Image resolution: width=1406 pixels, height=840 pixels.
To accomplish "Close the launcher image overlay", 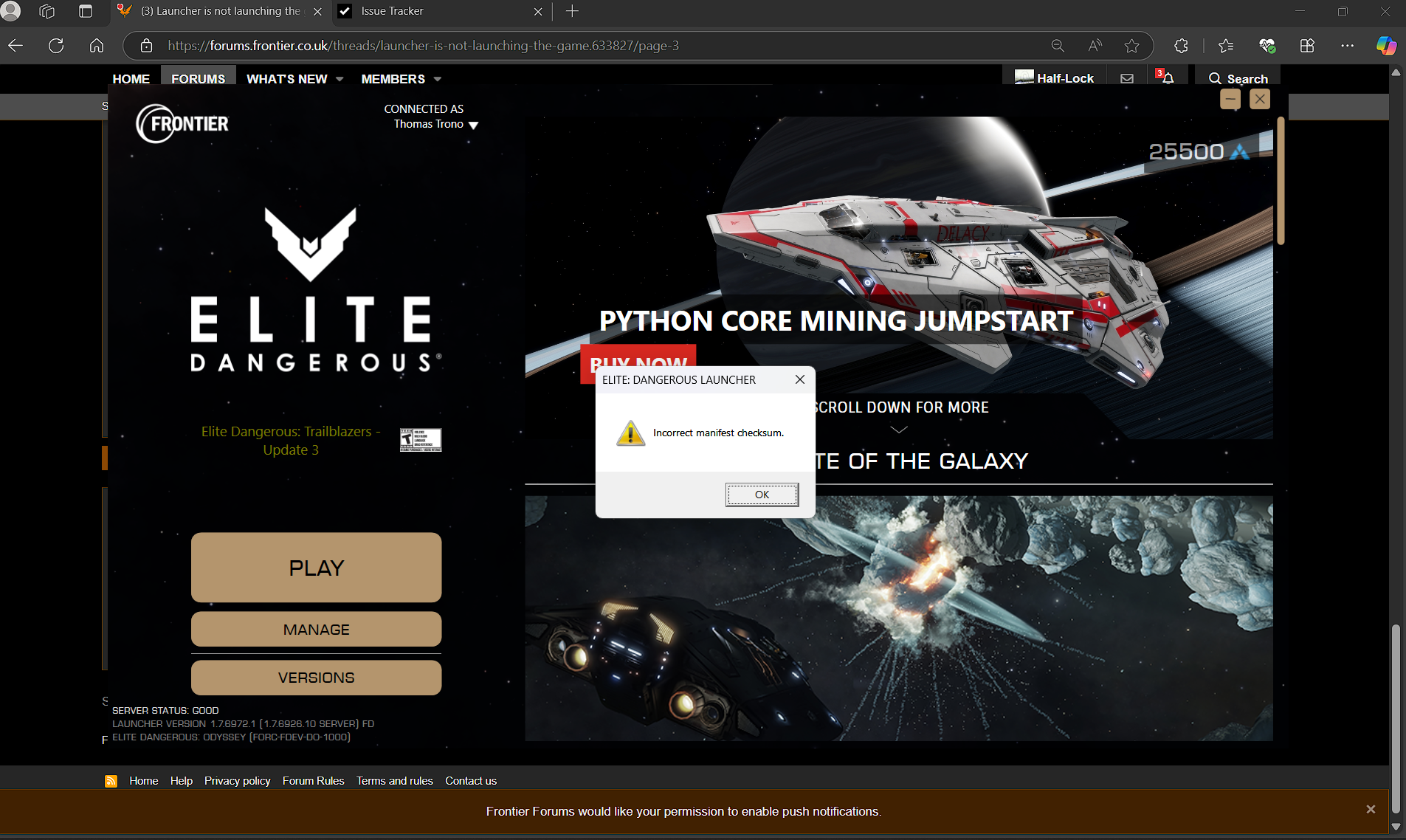I will pyautogui.click(x=1260, y=99).
